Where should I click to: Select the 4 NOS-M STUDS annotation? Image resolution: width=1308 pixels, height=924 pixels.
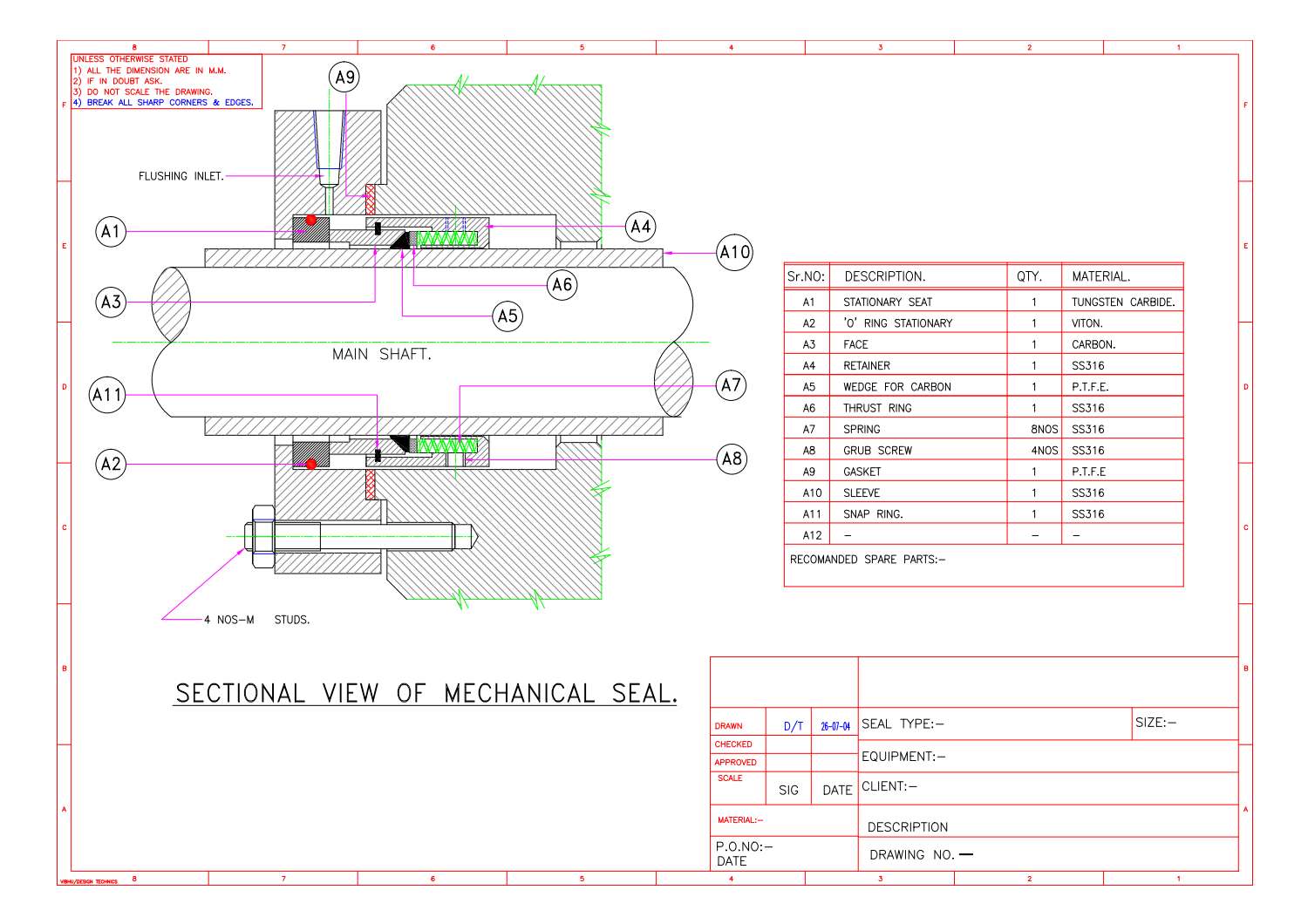coord(256,620)
